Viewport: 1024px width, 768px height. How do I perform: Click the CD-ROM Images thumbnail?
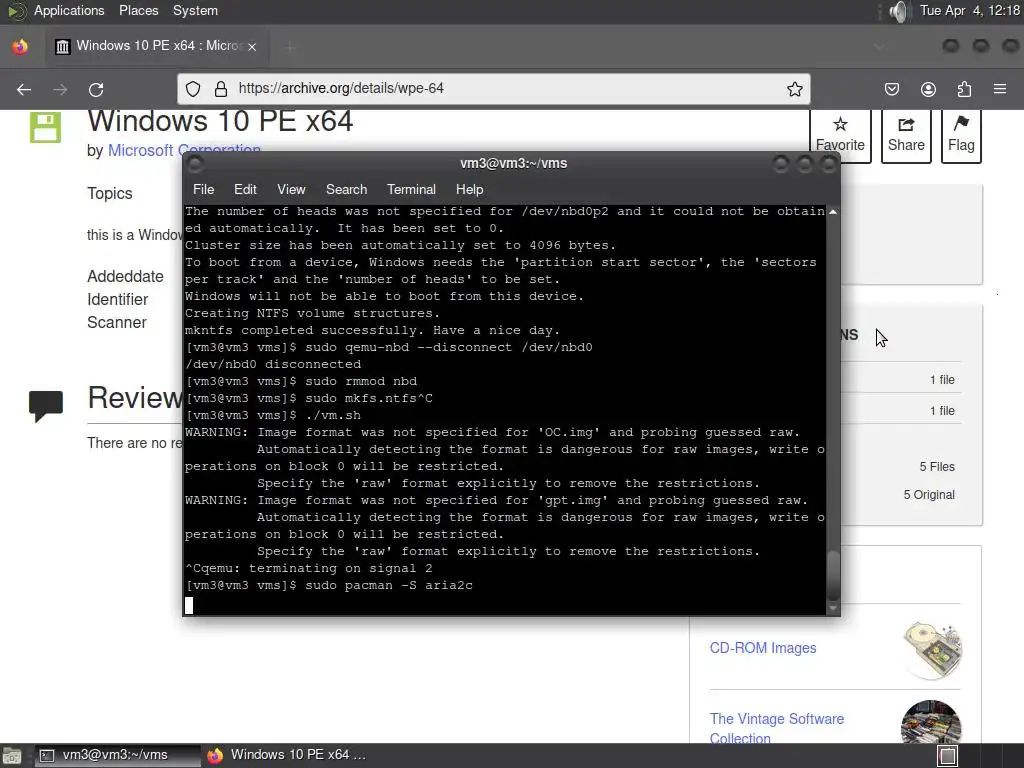[x=932, y=650]
